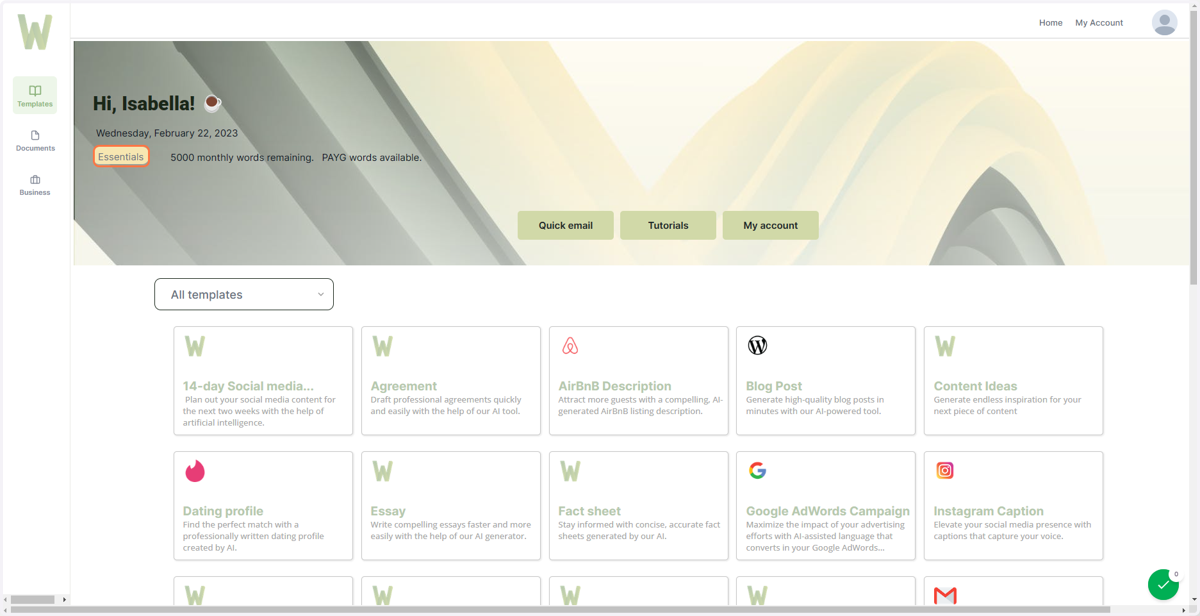
Task: Click the 'Hi, Isabella!' greeting
Action: (x=144, y=103)
